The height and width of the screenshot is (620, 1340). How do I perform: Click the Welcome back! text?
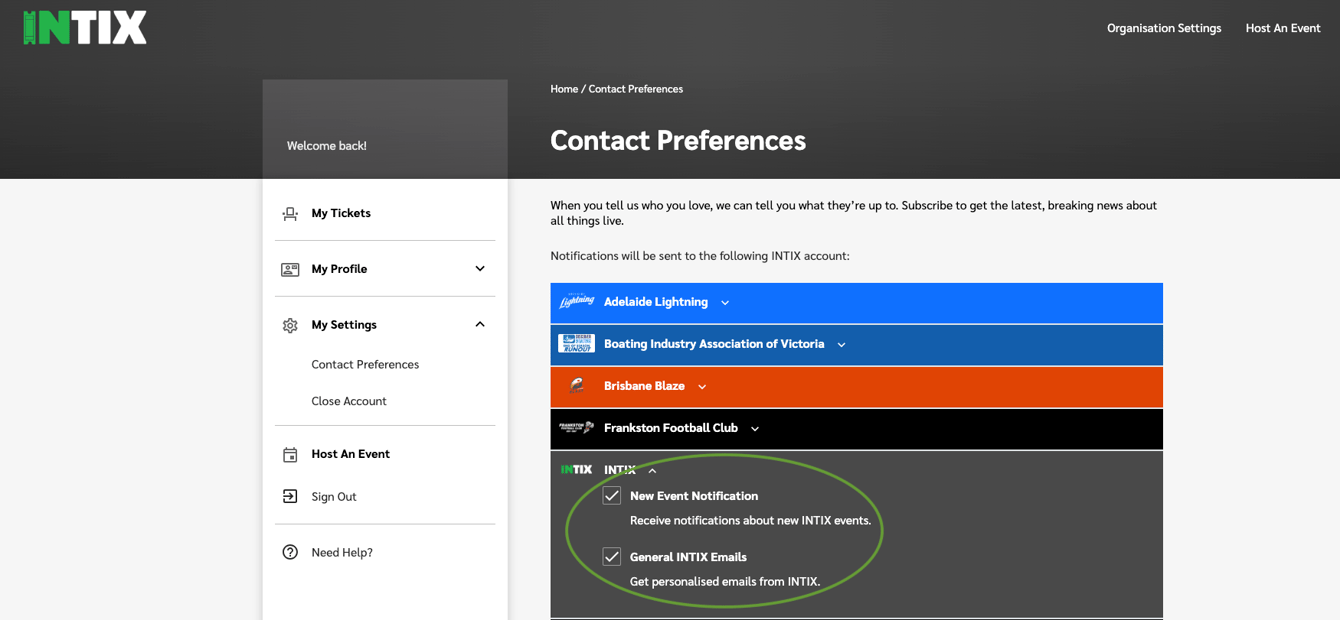[327, 146]
